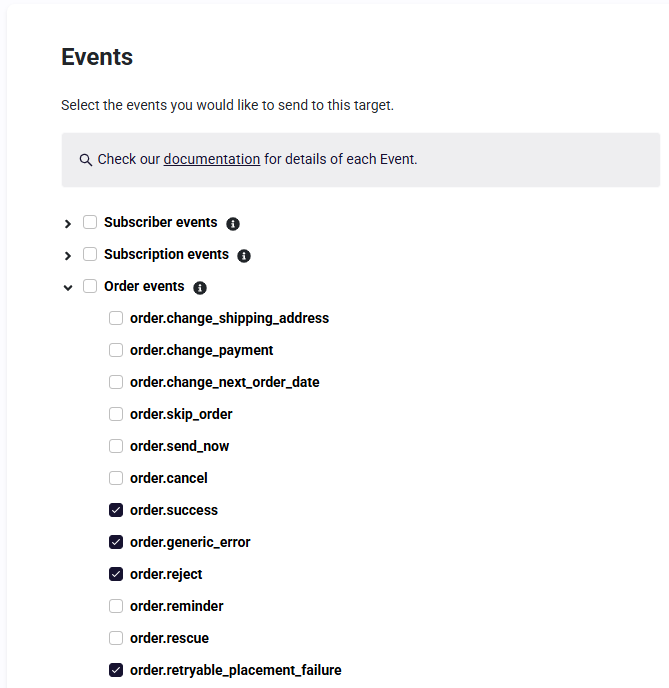Viewport: 669px width, 688px height.
Task: Enable order.change_shipping_address event
Action: (x=116, y=318)
